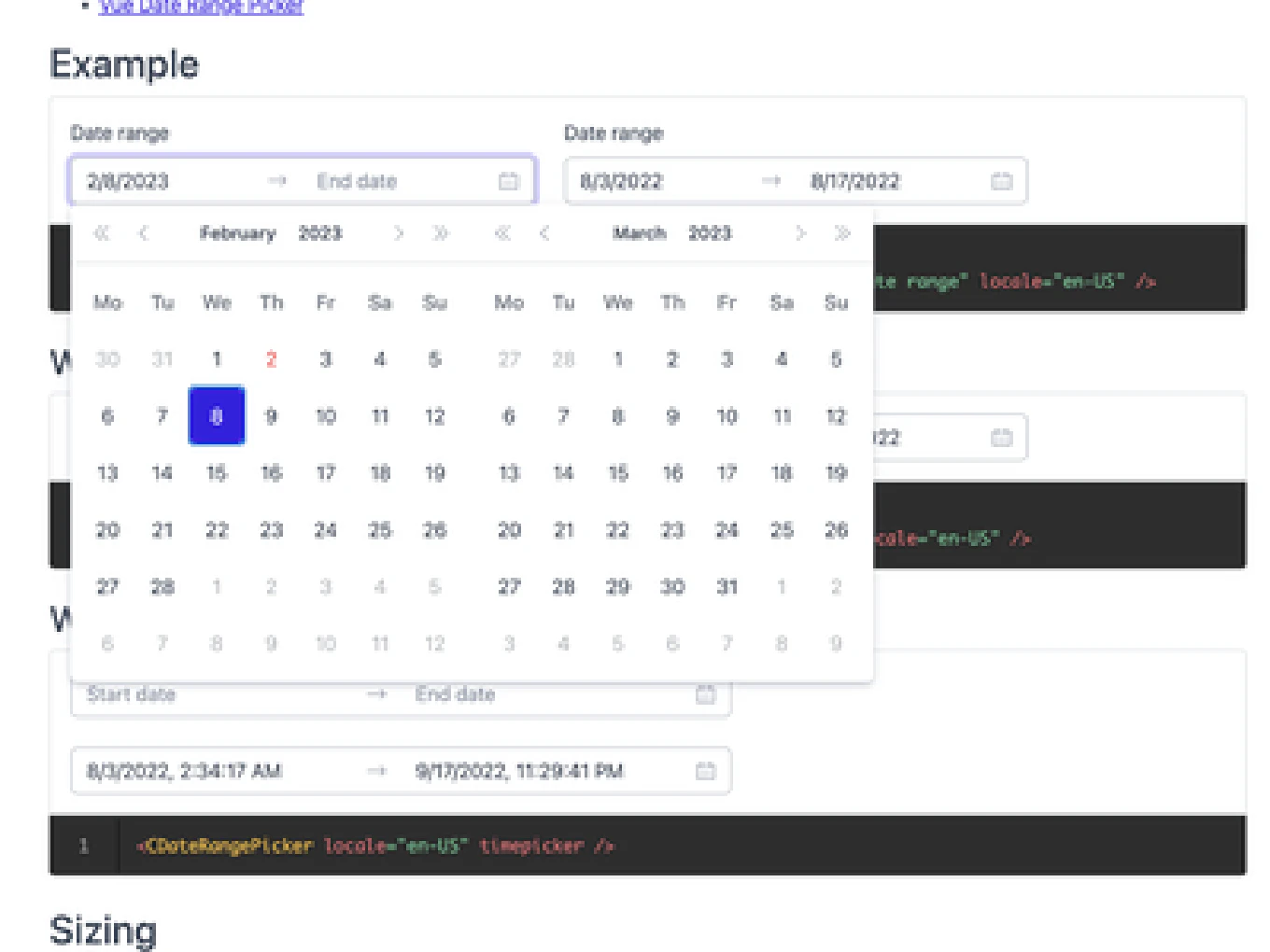
Task: Click the Mo weekday header in February
Action: point(107,302)
